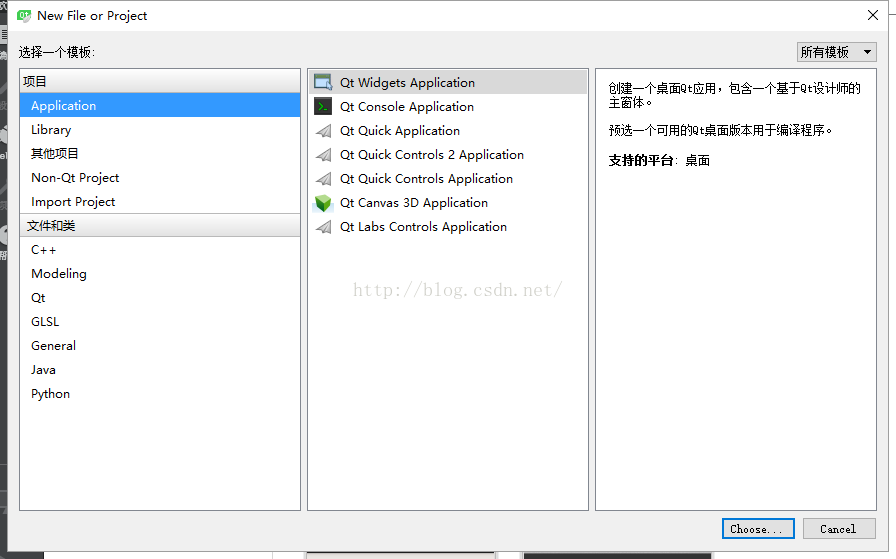Select the Import Project category
896x559 pixels.
pyautogui.click(x=160, y=202)
